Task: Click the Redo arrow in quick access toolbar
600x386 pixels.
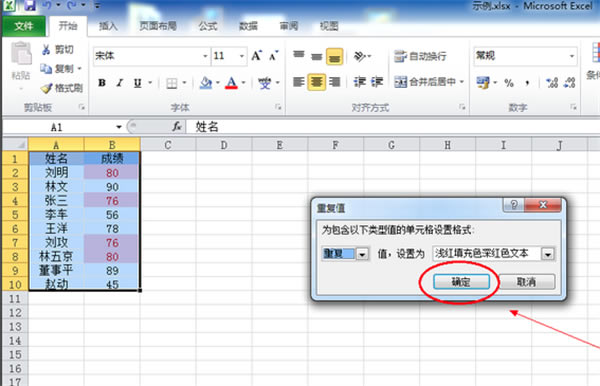Action: click(72, 5)
